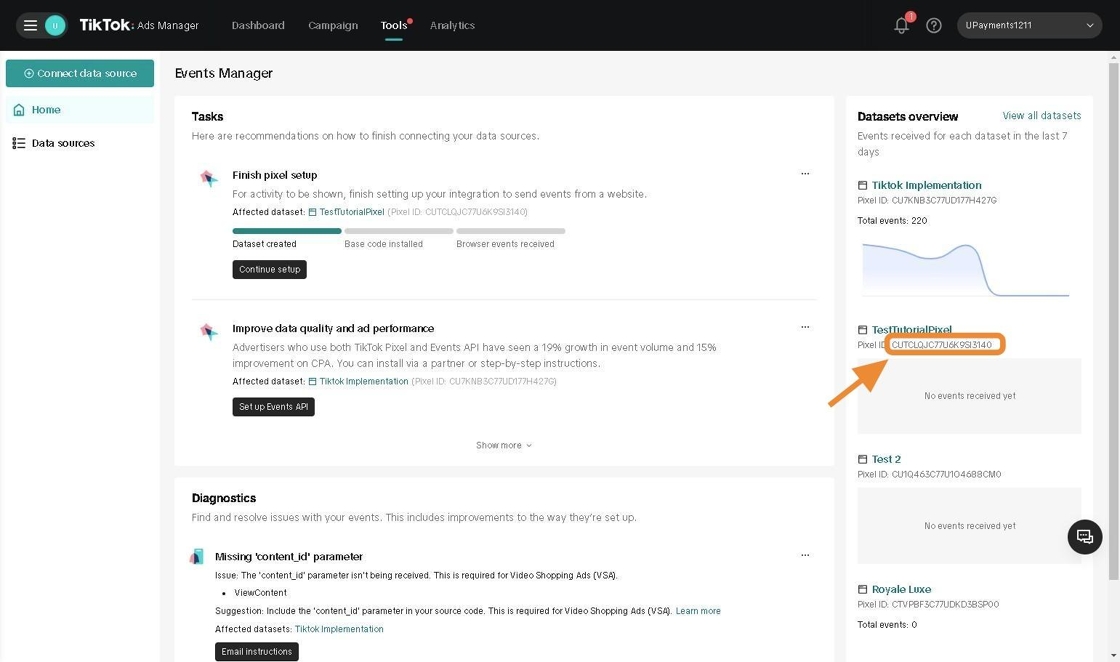
Task: Open Tiktok Implementation link under Affected datasets
Action: pyautogui.click(x=339, y=629)
